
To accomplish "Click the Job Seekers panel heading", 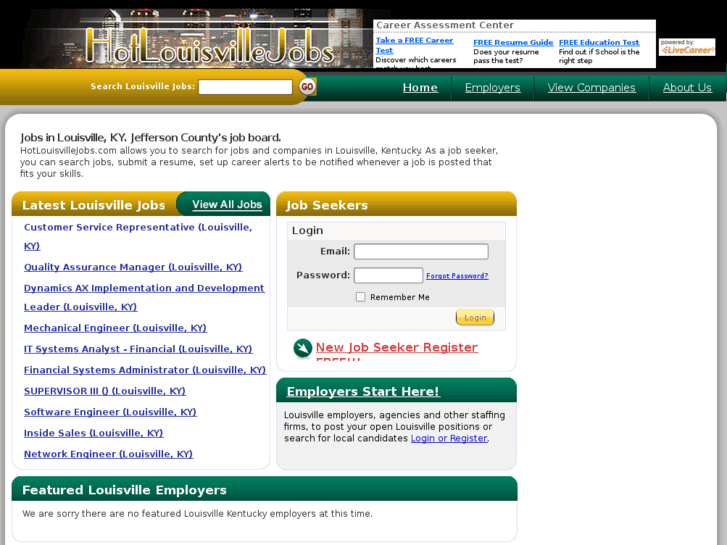I will coord(327,205).
